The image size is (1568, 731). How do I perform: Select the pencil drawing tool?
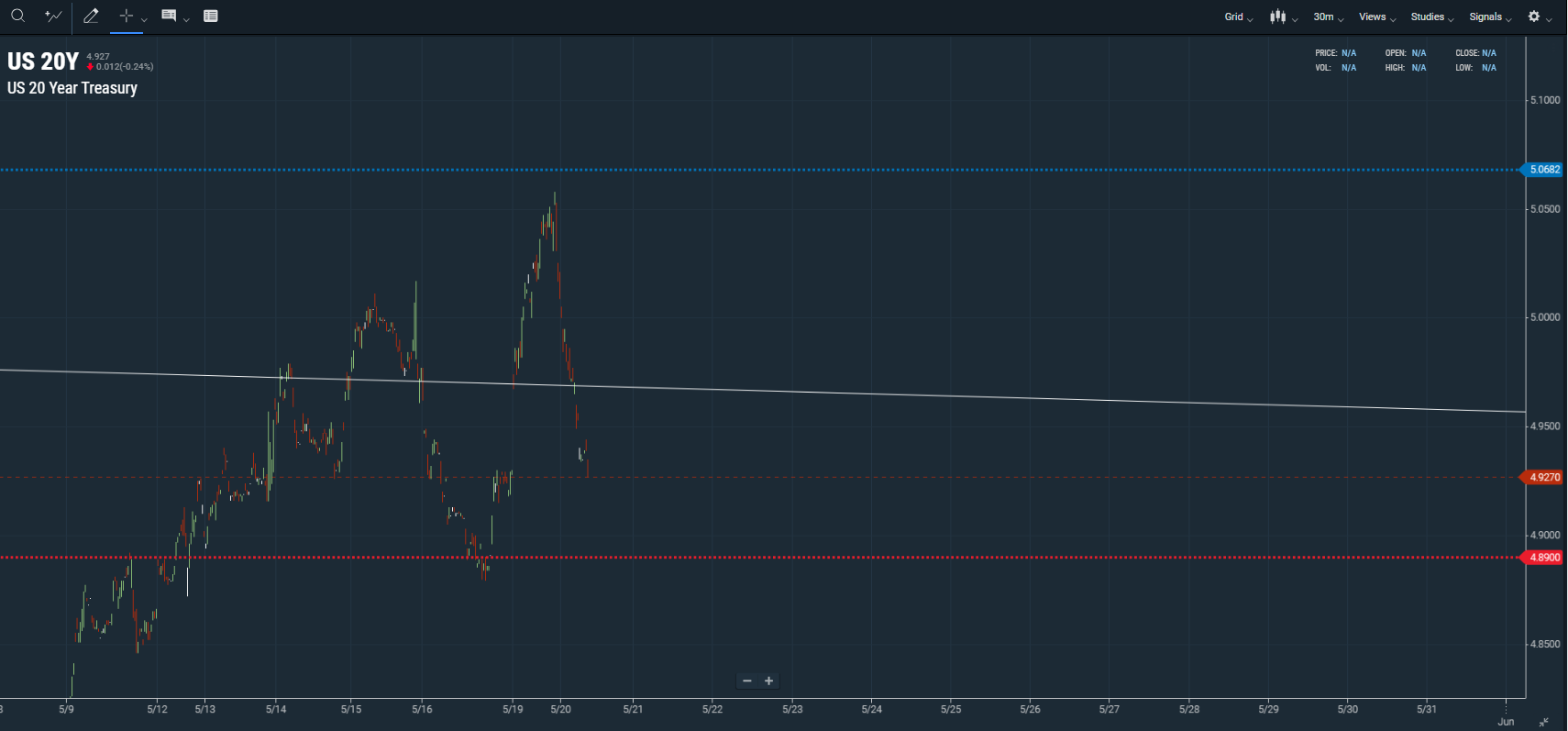coord(91,16)
